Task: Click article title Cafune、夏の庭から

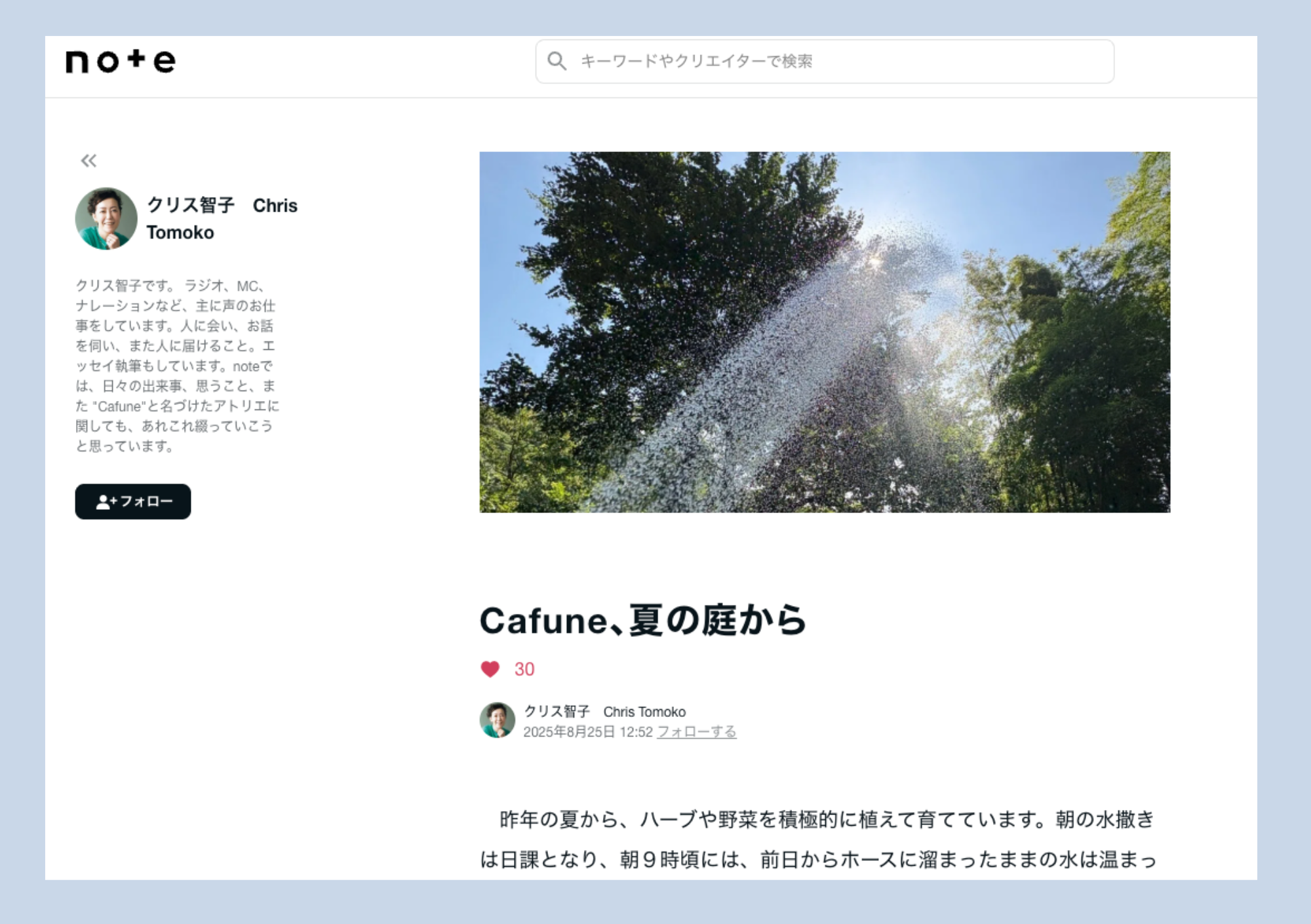Action: point(642,621)
